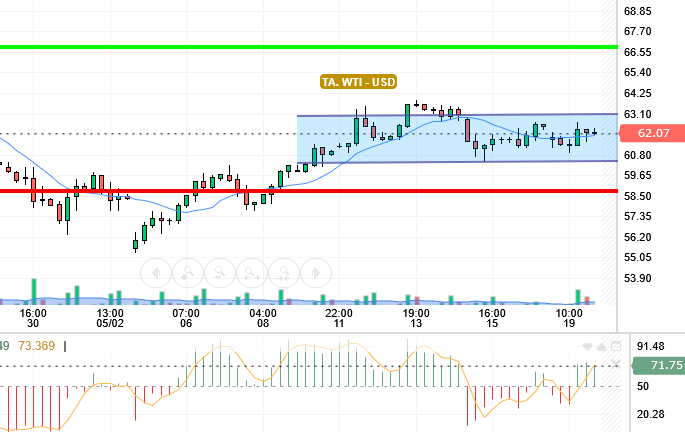685x432 pixels.
Task: Click the 63.10 price axis label
Action: coord(637,114)
